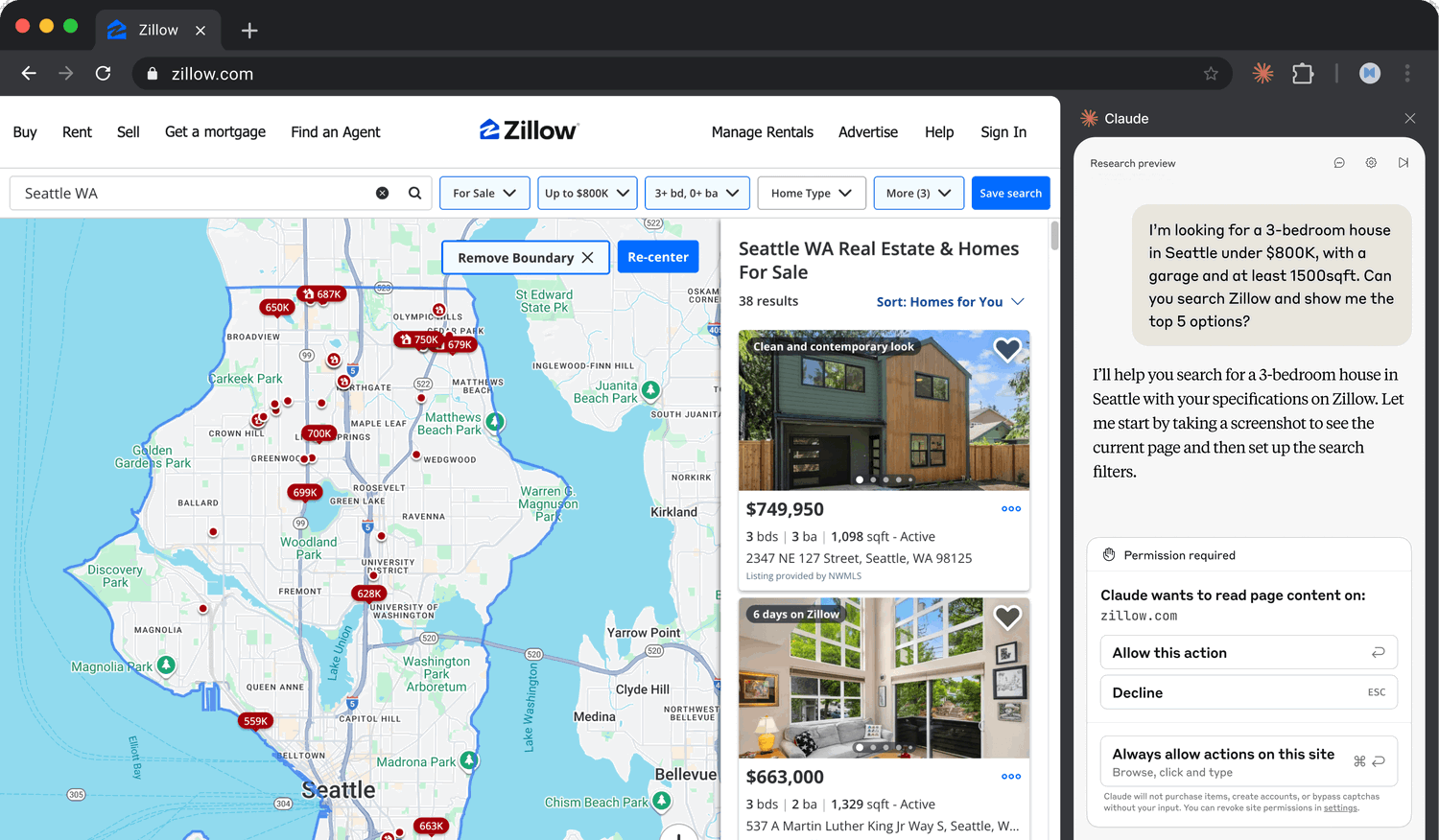Bookmark page with the star icon
This screenshot has height=840, width=1439.
coord(1211,74)
